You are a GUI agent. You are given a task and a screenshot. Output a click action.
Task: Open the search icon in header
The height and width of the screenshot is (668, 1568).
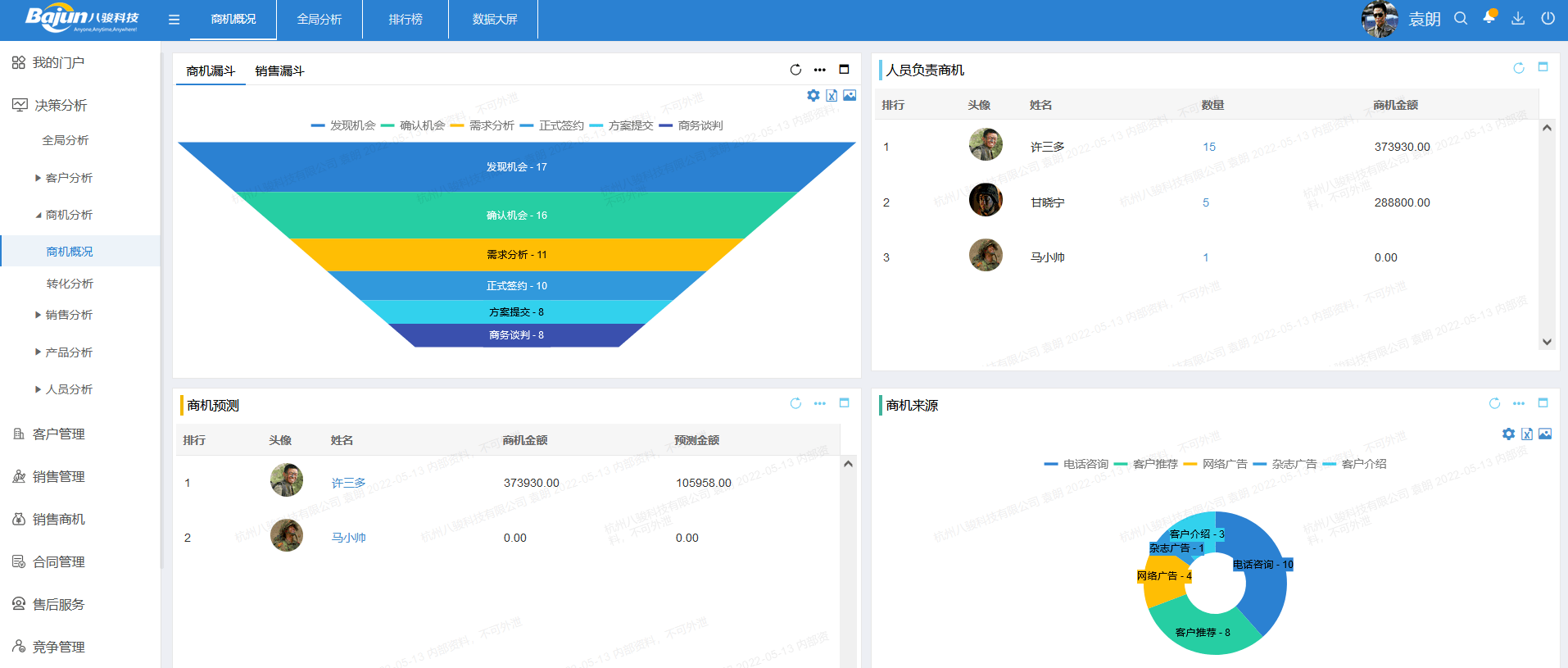coord(1461,19)
